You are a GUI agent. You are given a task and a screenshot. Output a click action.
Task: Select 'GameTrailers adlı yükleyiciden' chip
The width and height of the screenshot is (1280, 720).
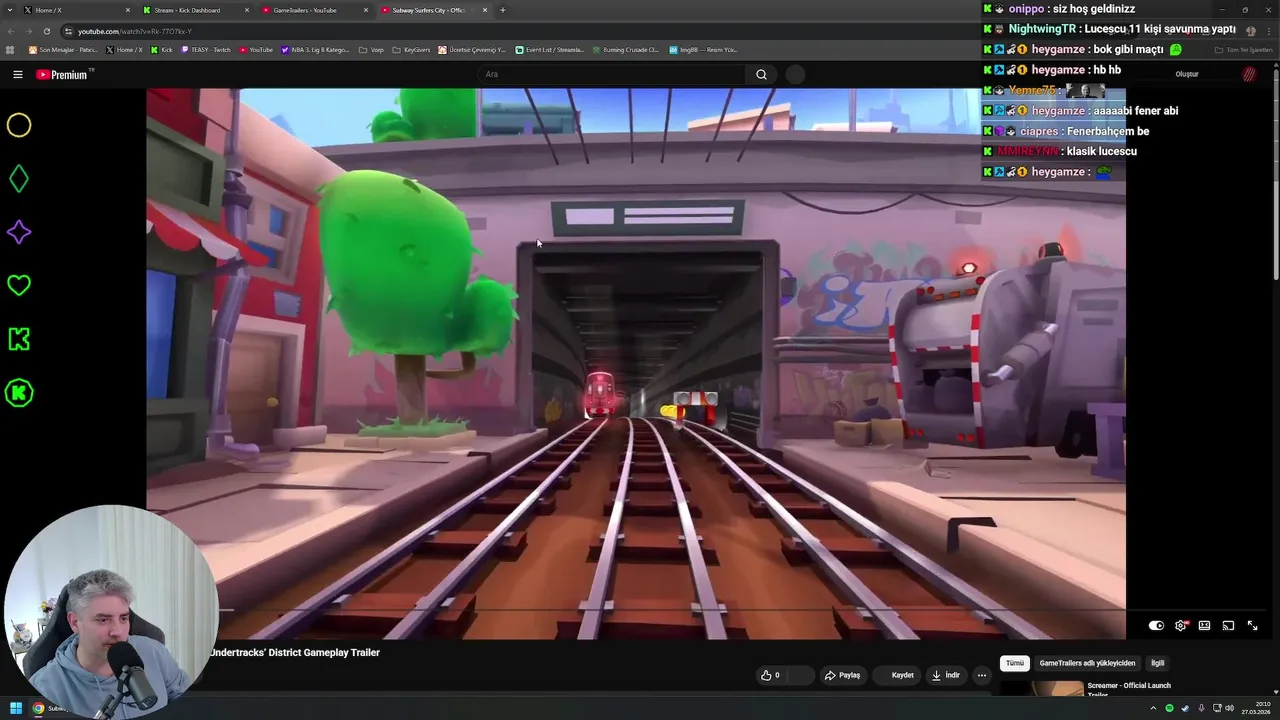click(x=1087, y=663)
